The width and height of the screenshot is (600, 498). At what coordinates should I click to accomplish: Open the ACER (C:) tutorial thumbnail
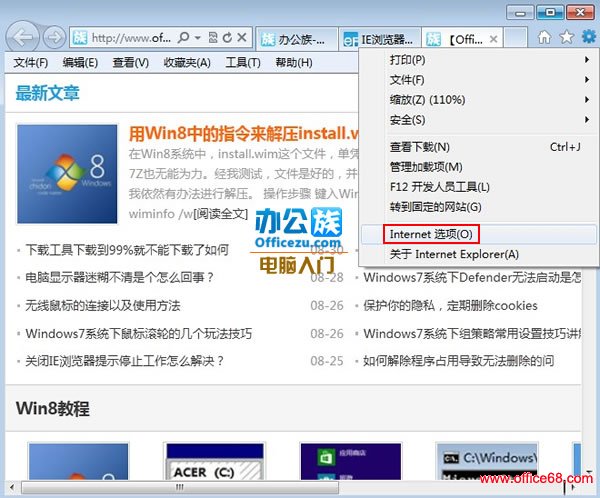tap(215, 461)
